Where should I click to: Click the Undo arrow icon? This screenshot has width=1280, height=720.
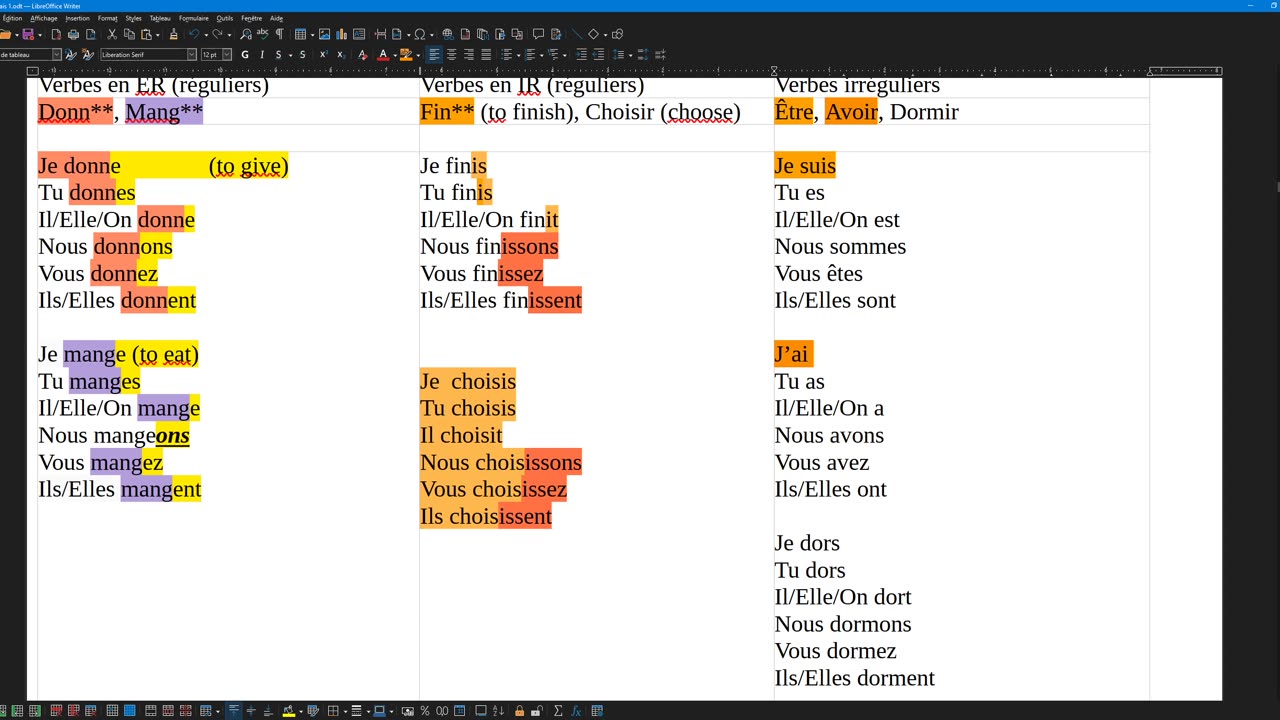pos(195,34)
